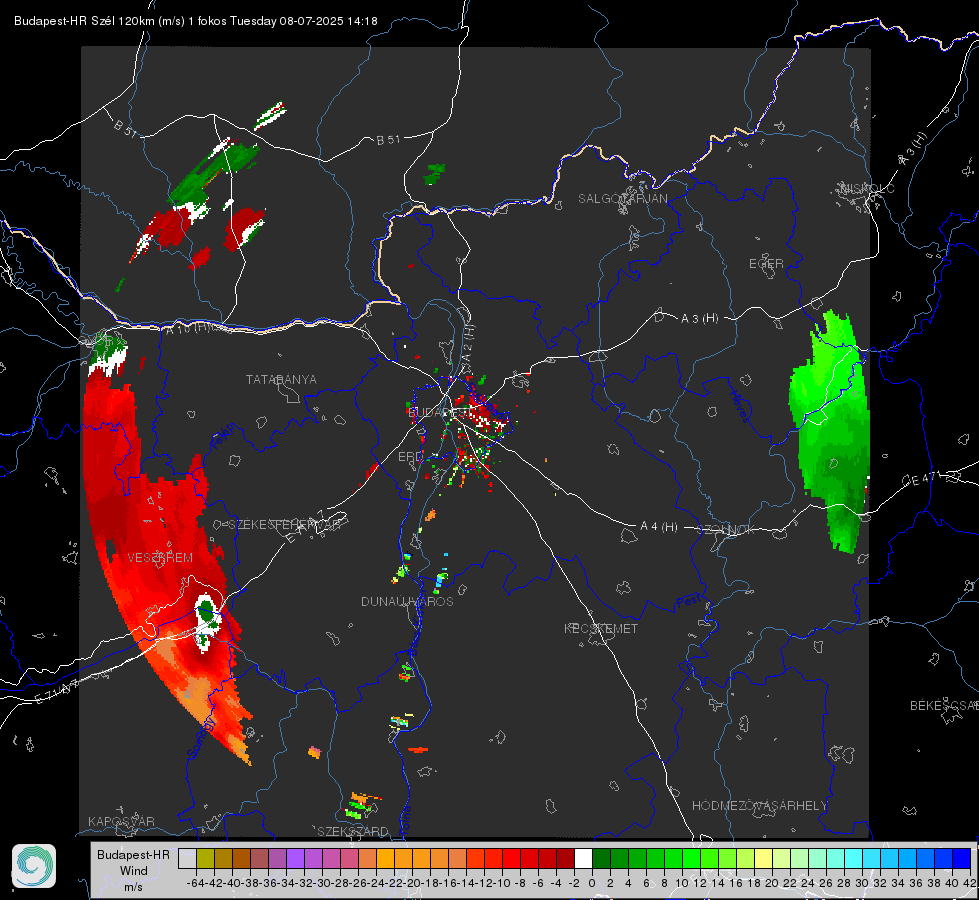Click the white 0 m/s legend swatch

[583, 858]
